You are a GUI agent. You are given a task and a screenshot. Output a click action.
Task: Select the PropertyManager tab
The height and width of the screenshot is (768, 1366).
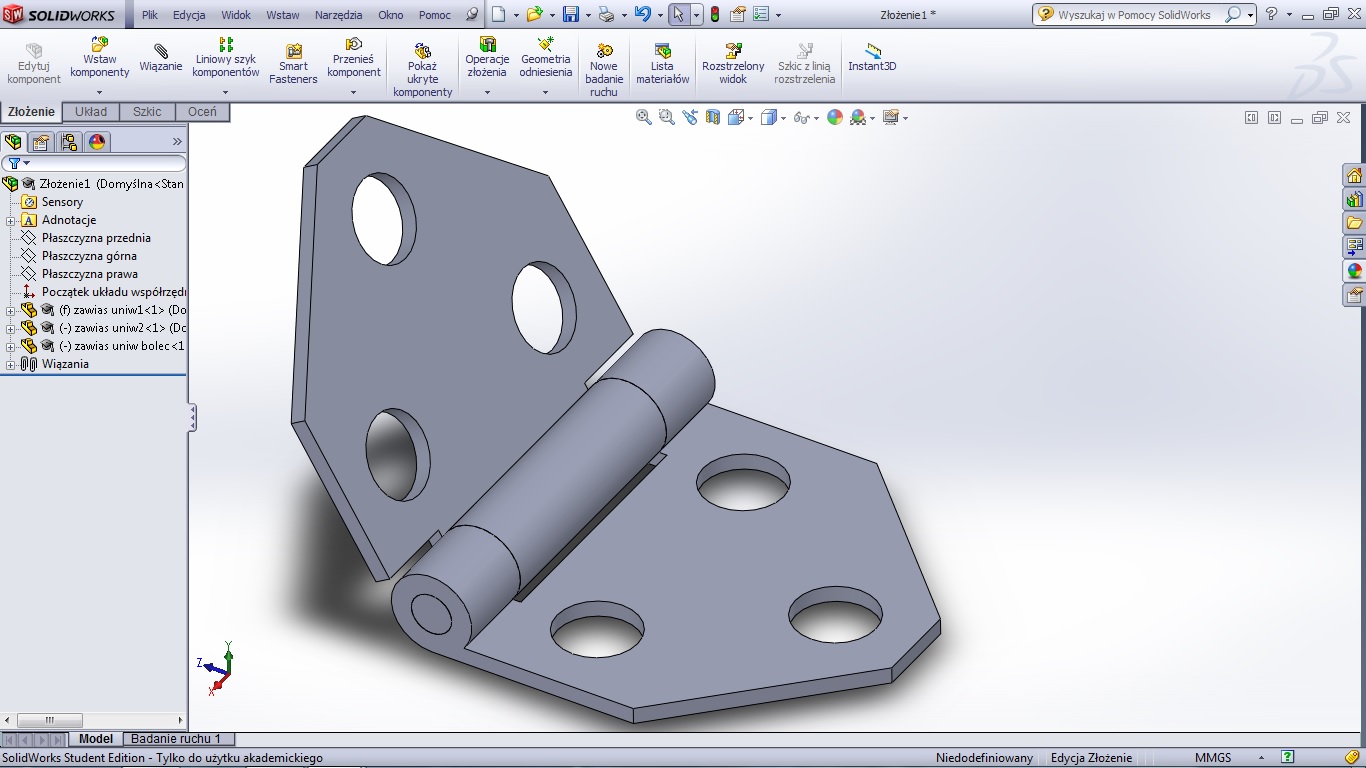[41, 142]
